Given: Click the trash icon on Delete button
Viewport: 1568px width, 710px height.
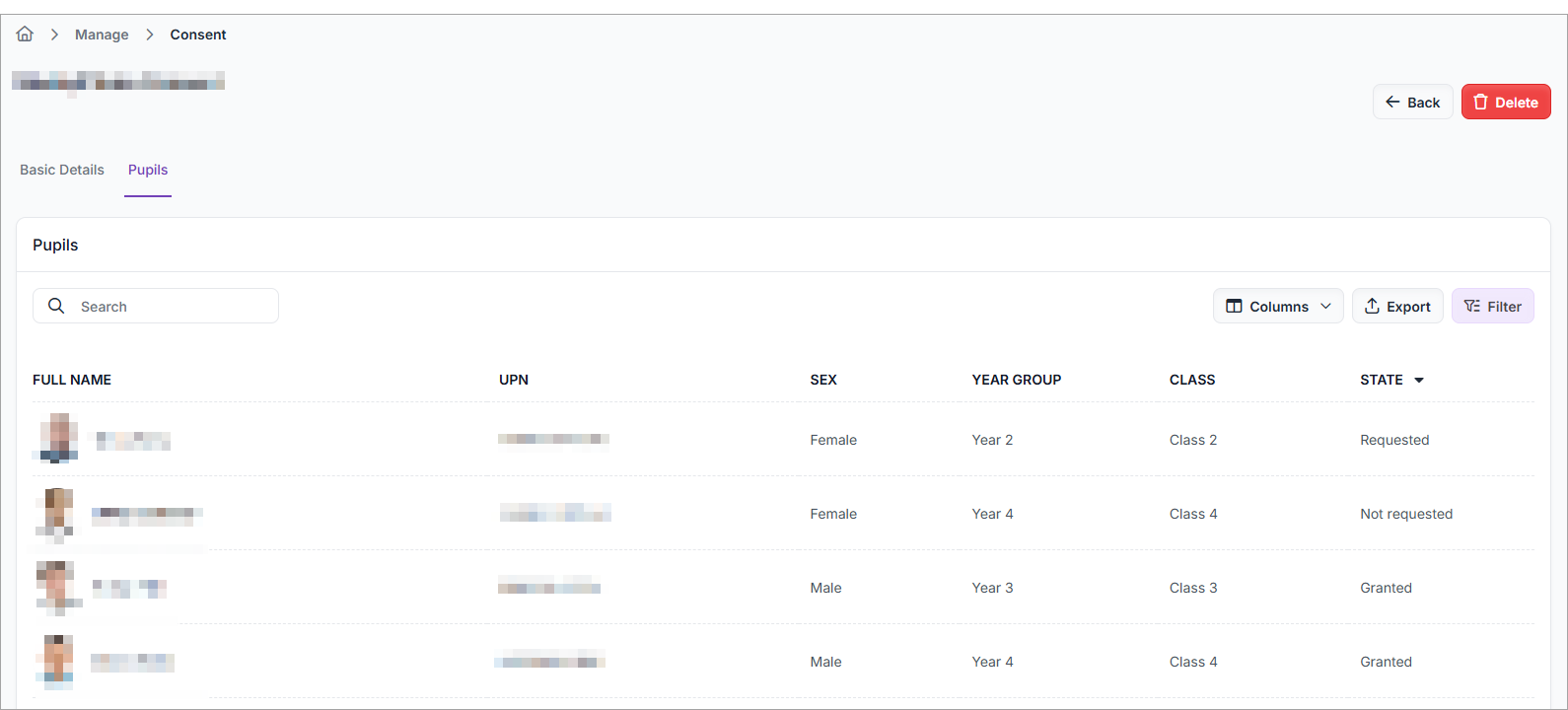Looking at the screenshot, I should pyautogui.click(x=1480, y=103).
